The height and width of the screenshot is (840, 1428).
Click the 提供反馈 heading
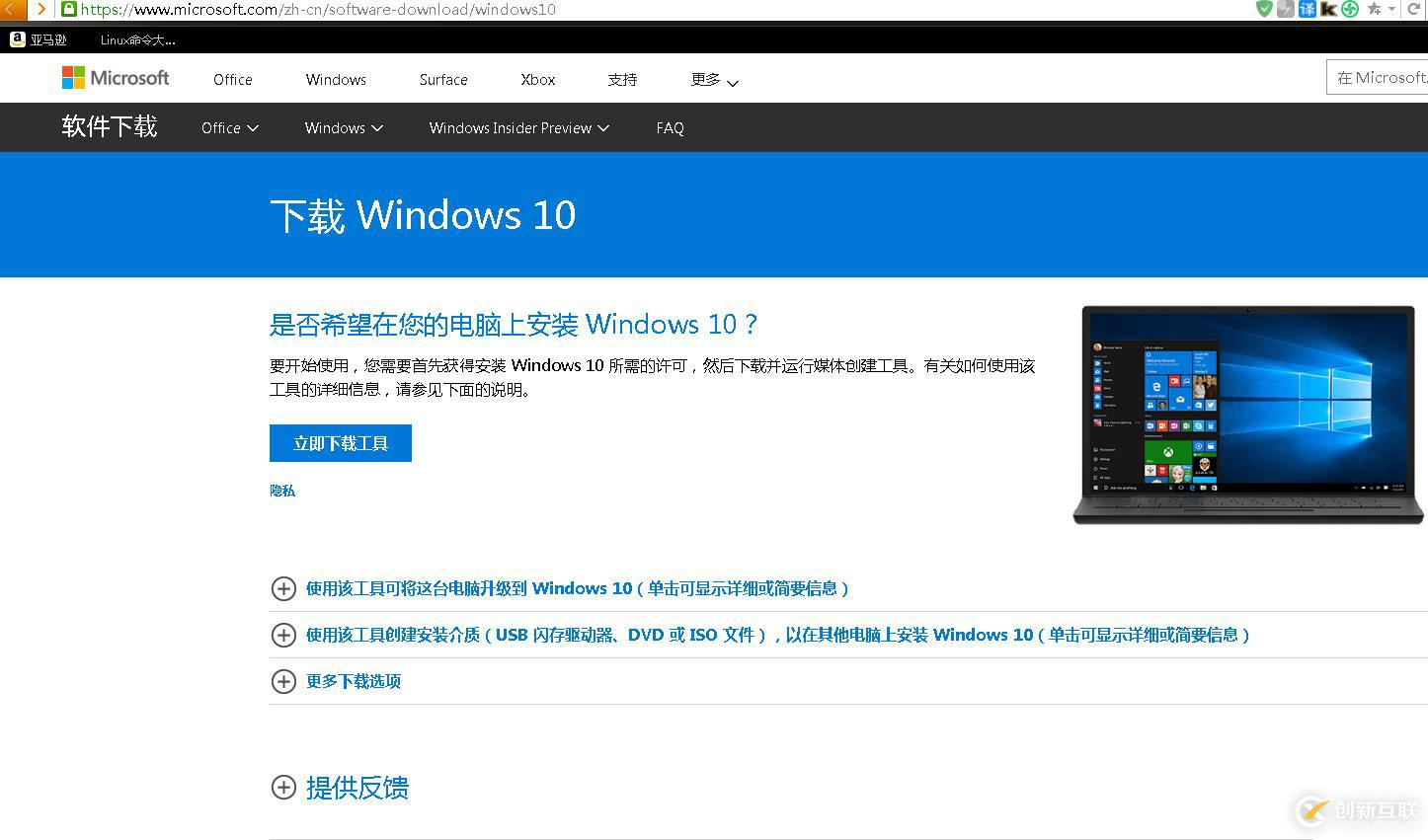357,788
